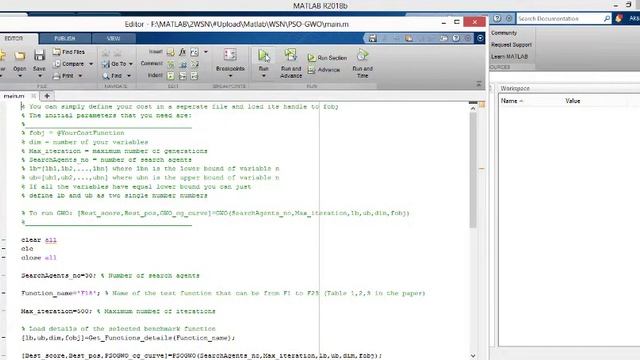Close the main.m document tab

coord(33,96)
